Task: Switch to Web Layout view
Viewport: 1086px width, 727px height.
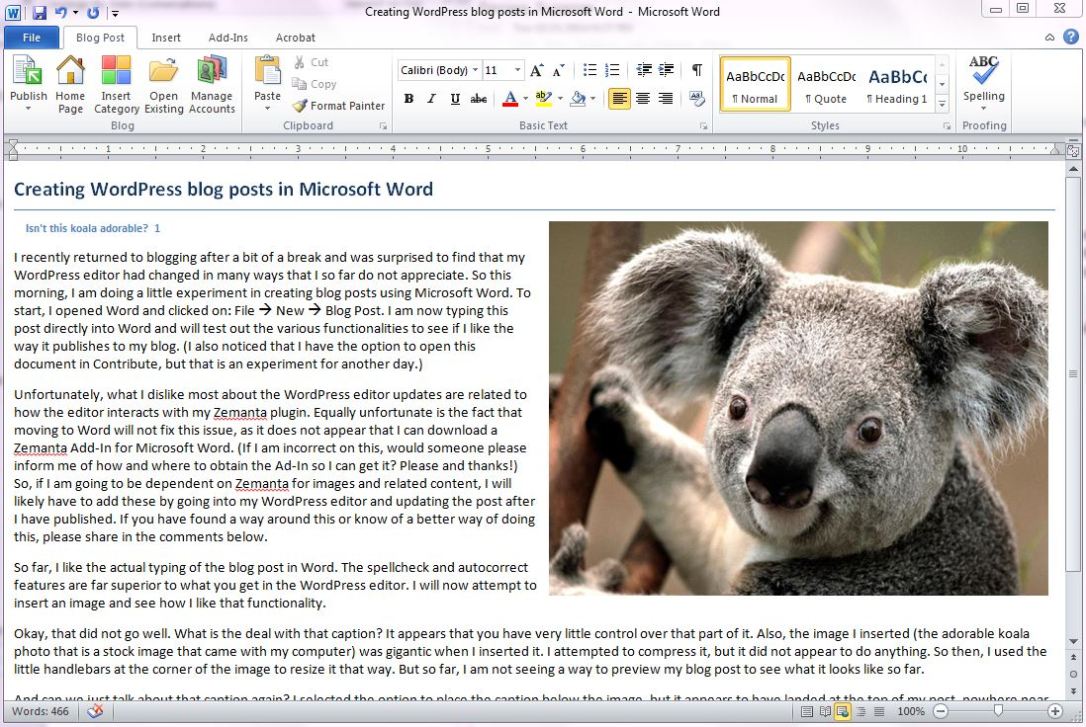Action: point(842,711)
